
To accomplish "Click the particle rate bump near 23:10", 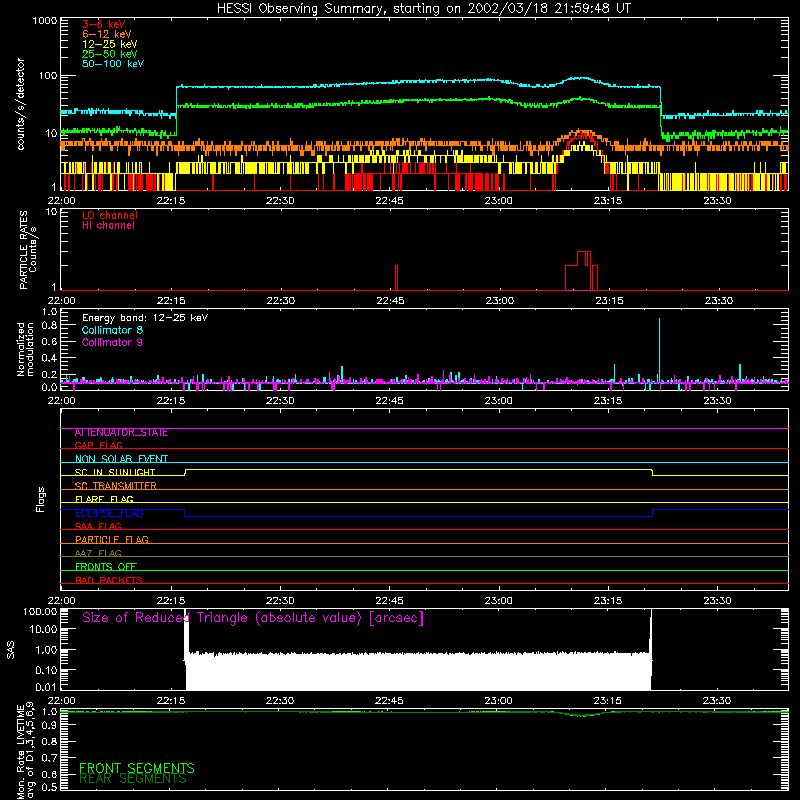I will click(581, 270).
